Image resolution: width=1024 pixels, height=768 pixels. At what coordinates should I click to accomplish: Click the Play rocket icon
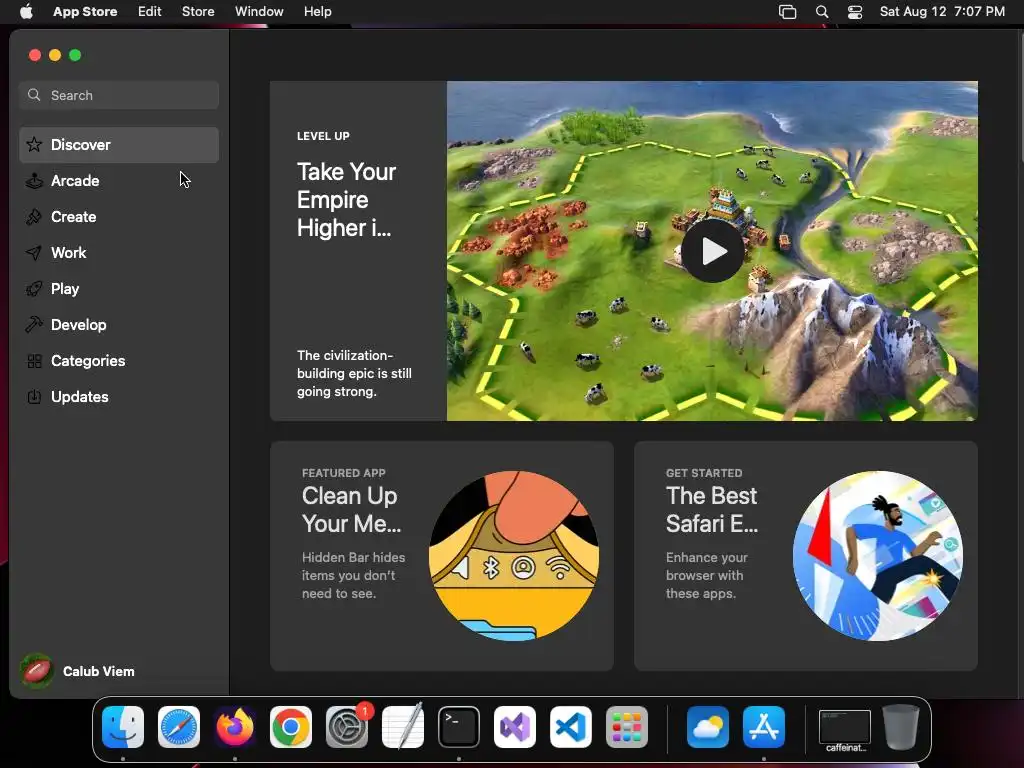coord(34,289)
